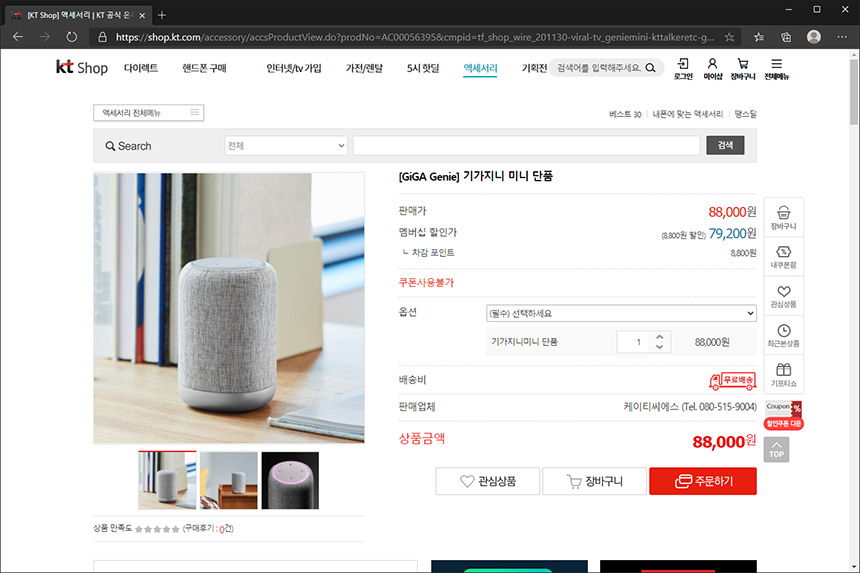The width and height of the screenshot is (860, 573).
Task: Click the red 주문하기 order button
Action: (703, 481)
